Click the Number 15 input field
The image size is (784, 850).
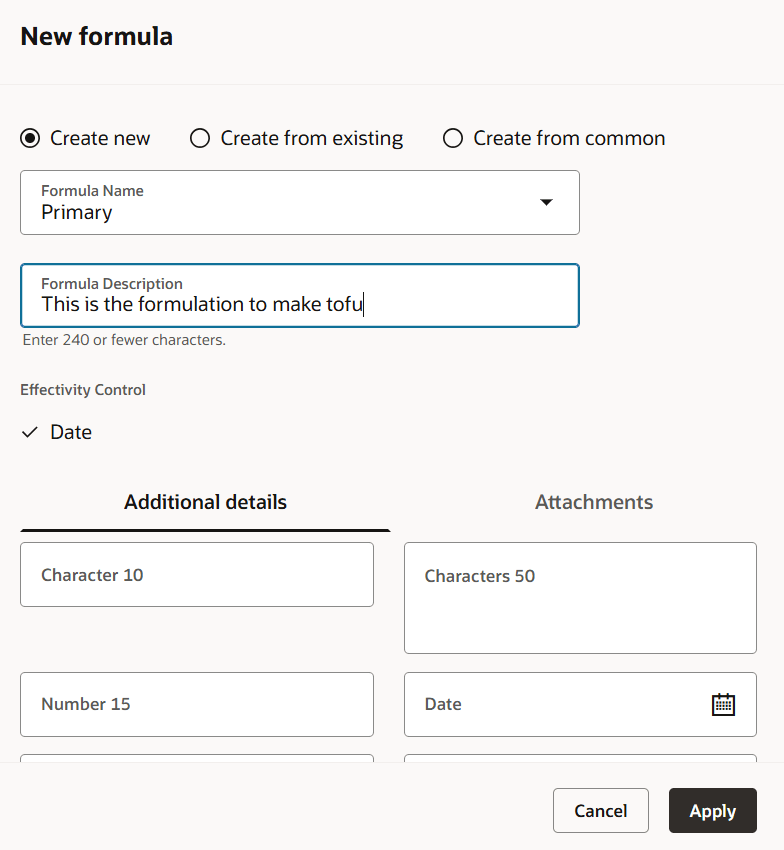(x=196, y=704)
